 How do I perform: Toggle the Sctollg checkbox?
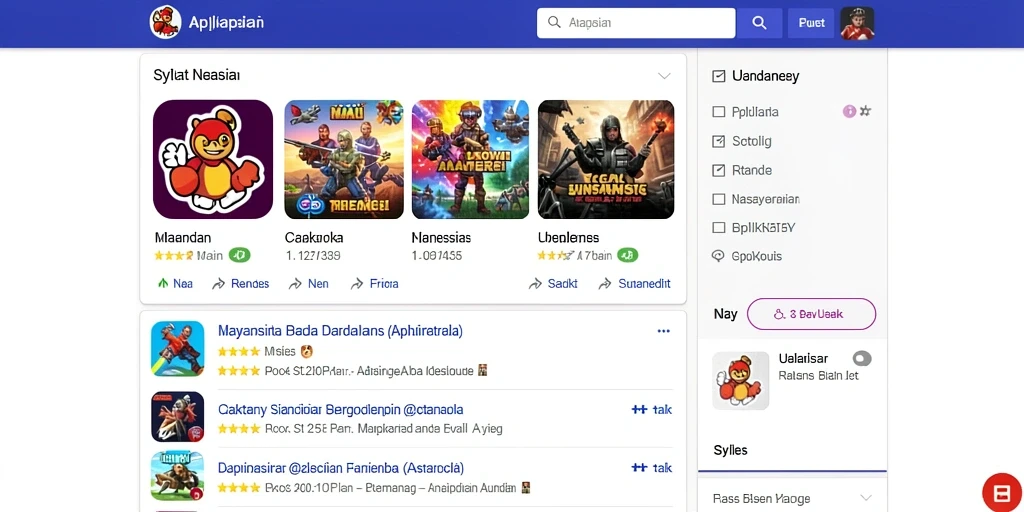tap(718, 141)
